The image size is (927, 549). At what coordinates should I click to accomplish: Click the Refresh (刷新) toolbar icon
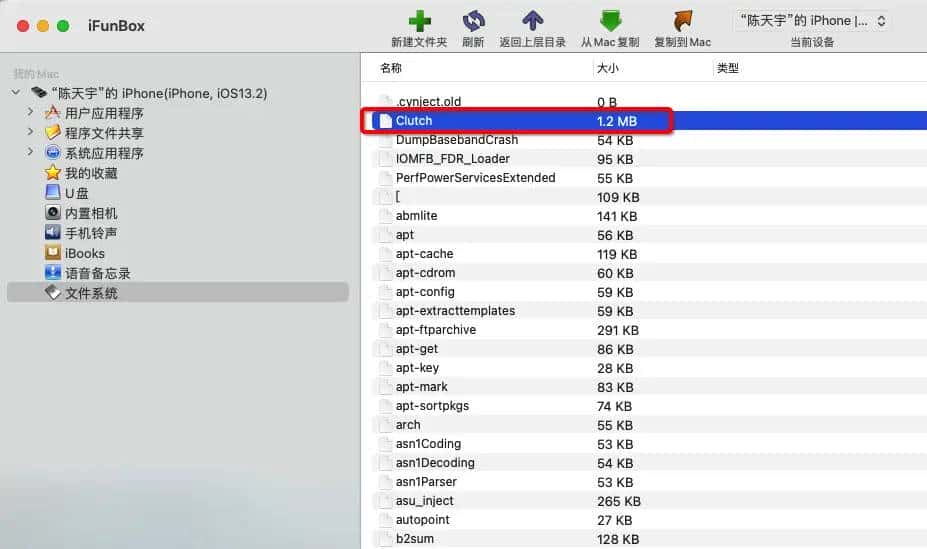[x=473, y=21]
